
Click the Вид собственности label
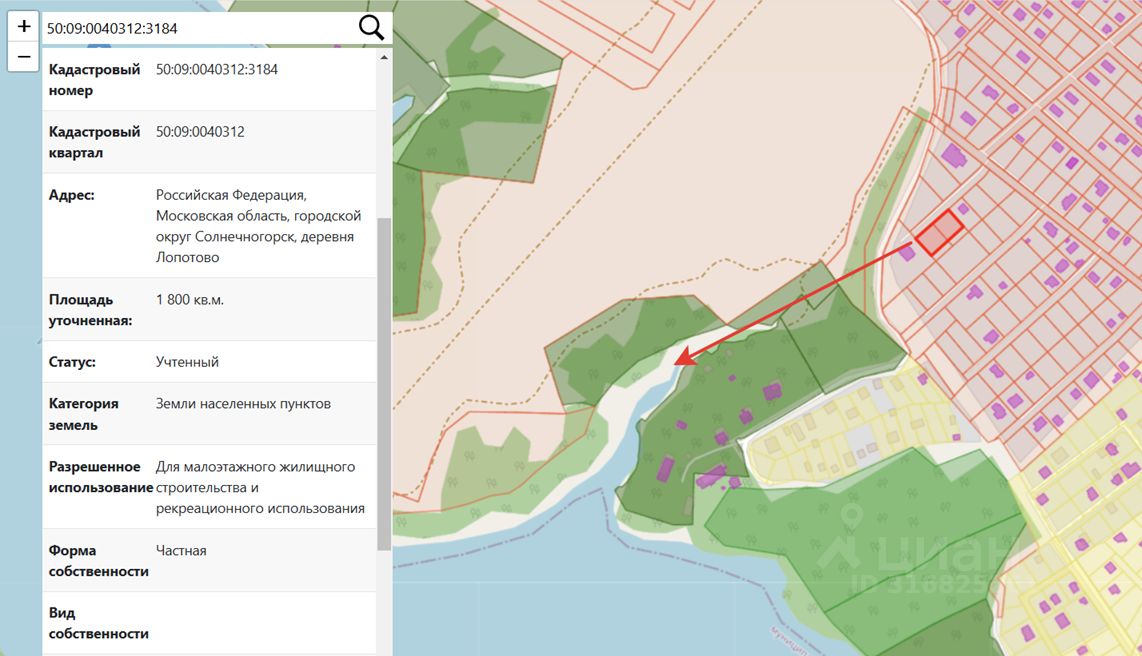[98, 623]
